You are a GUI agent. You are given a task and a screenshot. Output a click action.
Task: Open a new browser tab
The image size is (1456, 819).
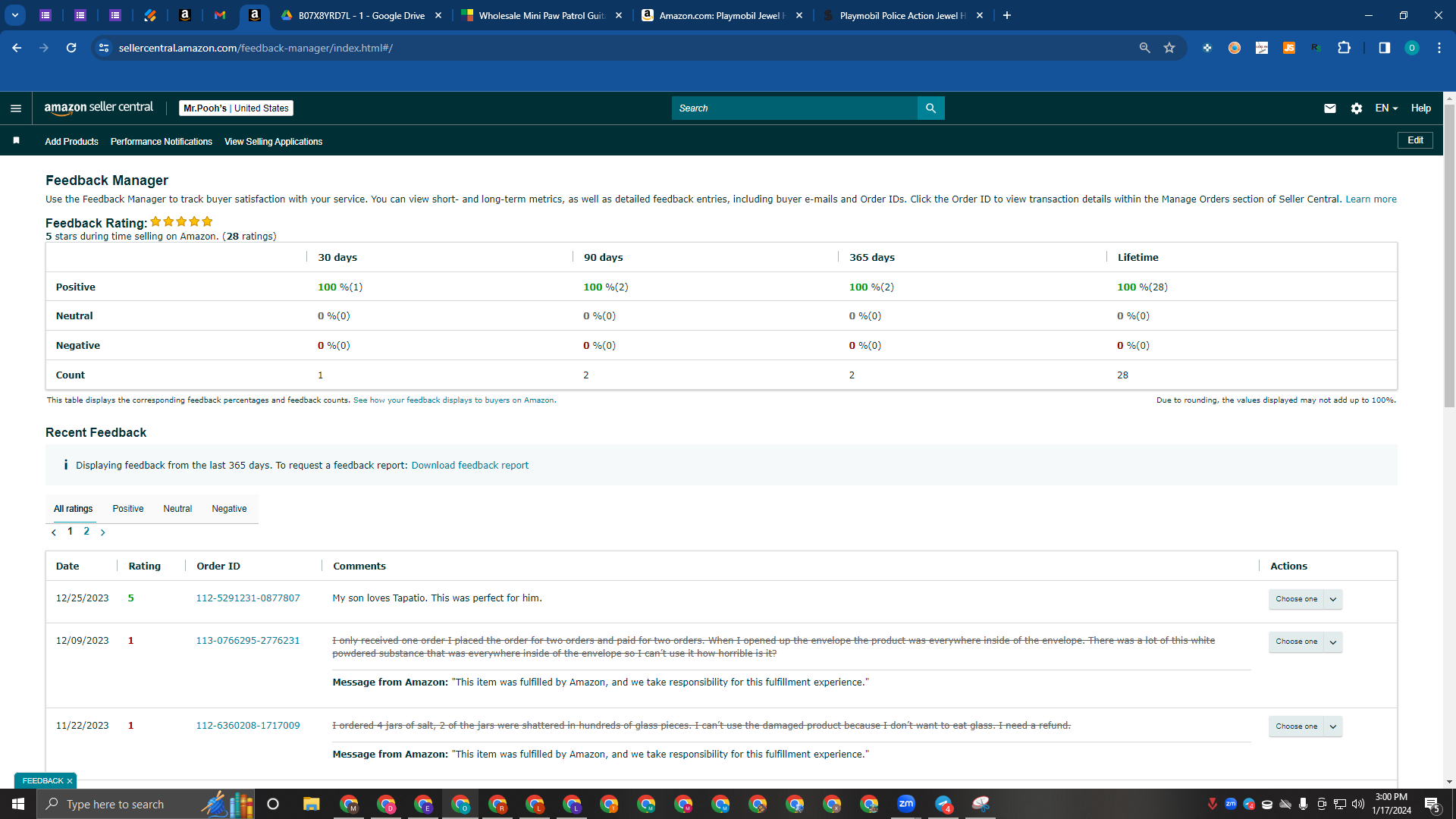(1007, 15)
